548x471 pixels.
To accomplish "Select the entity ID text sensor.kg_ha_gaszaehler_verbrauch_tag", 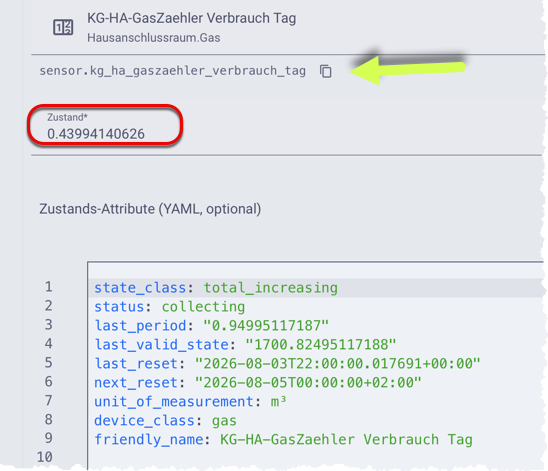I will [172, 71].
